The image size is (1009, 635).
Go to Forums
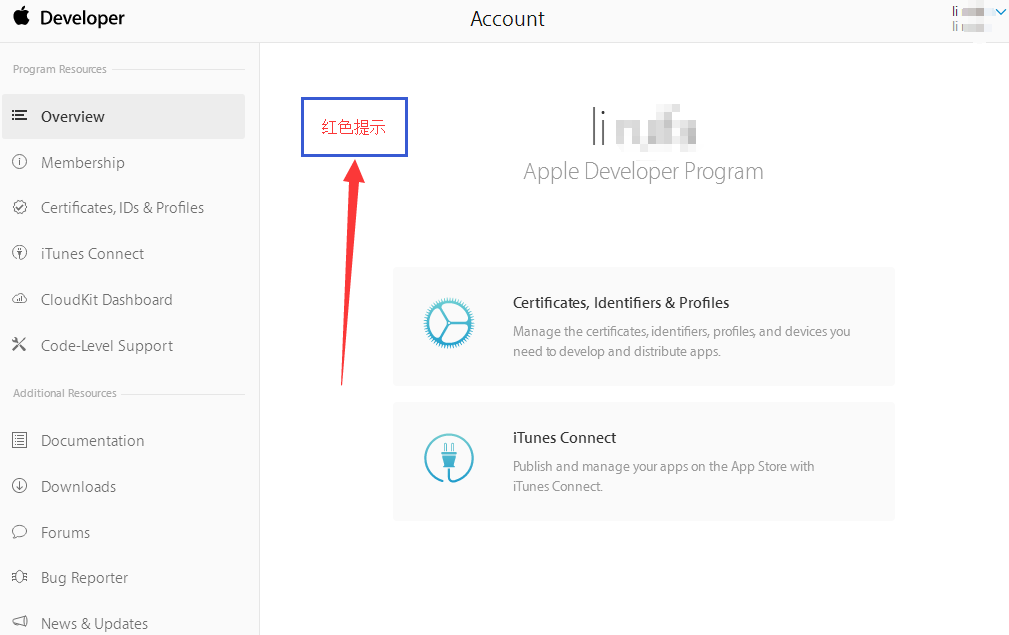[x=66, y=533]
